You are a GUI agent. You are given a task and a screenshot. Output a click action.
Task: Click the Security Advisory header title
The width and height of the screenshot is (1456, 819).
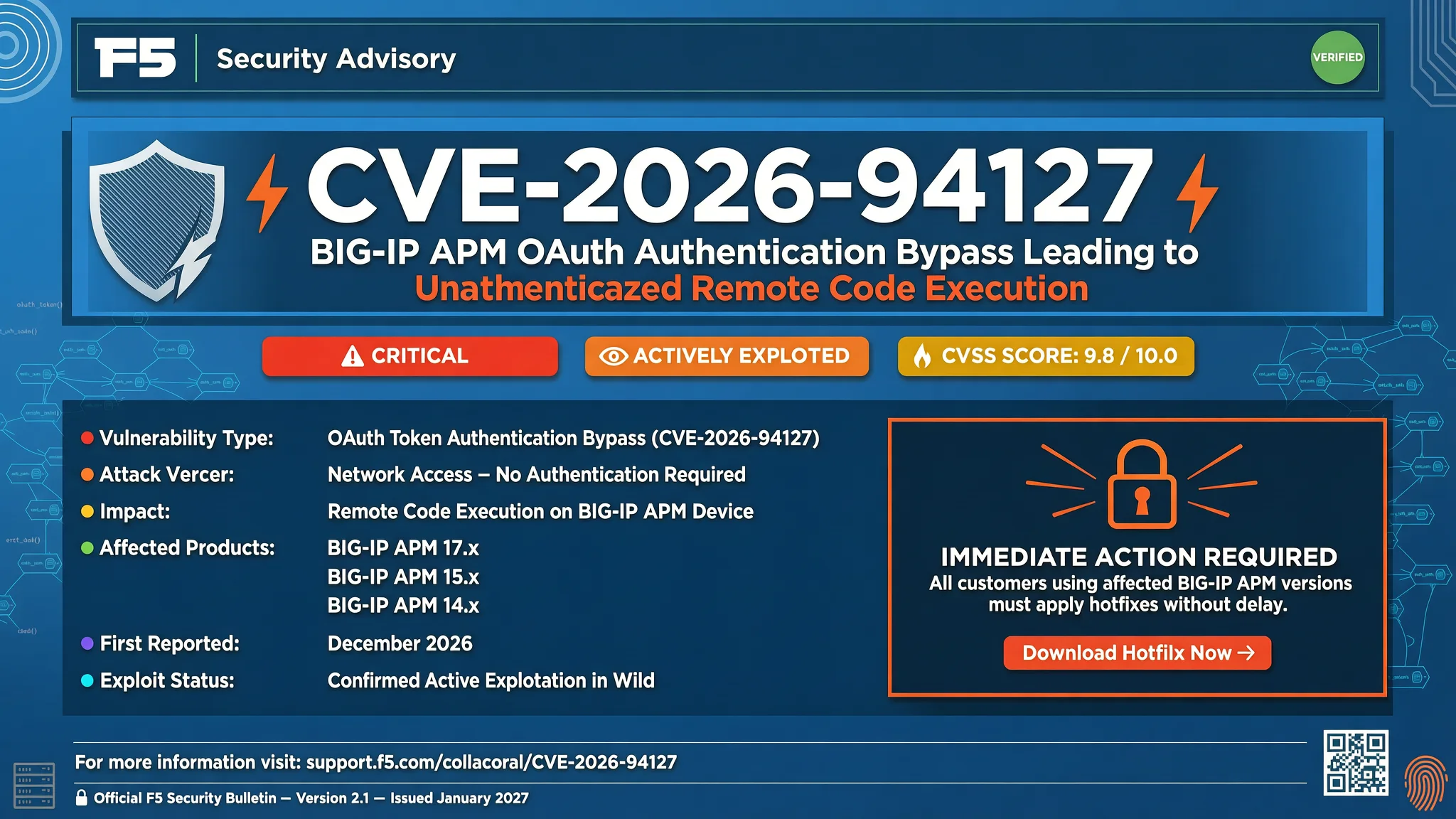click(336, 58)
